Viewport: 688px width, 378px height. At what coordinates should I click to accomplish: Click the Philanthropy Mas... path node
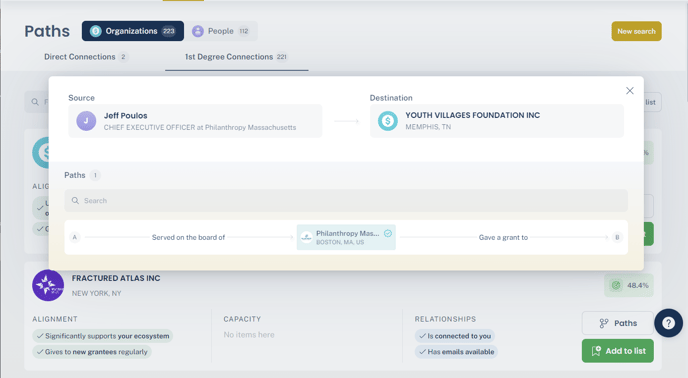pos(346,238)
